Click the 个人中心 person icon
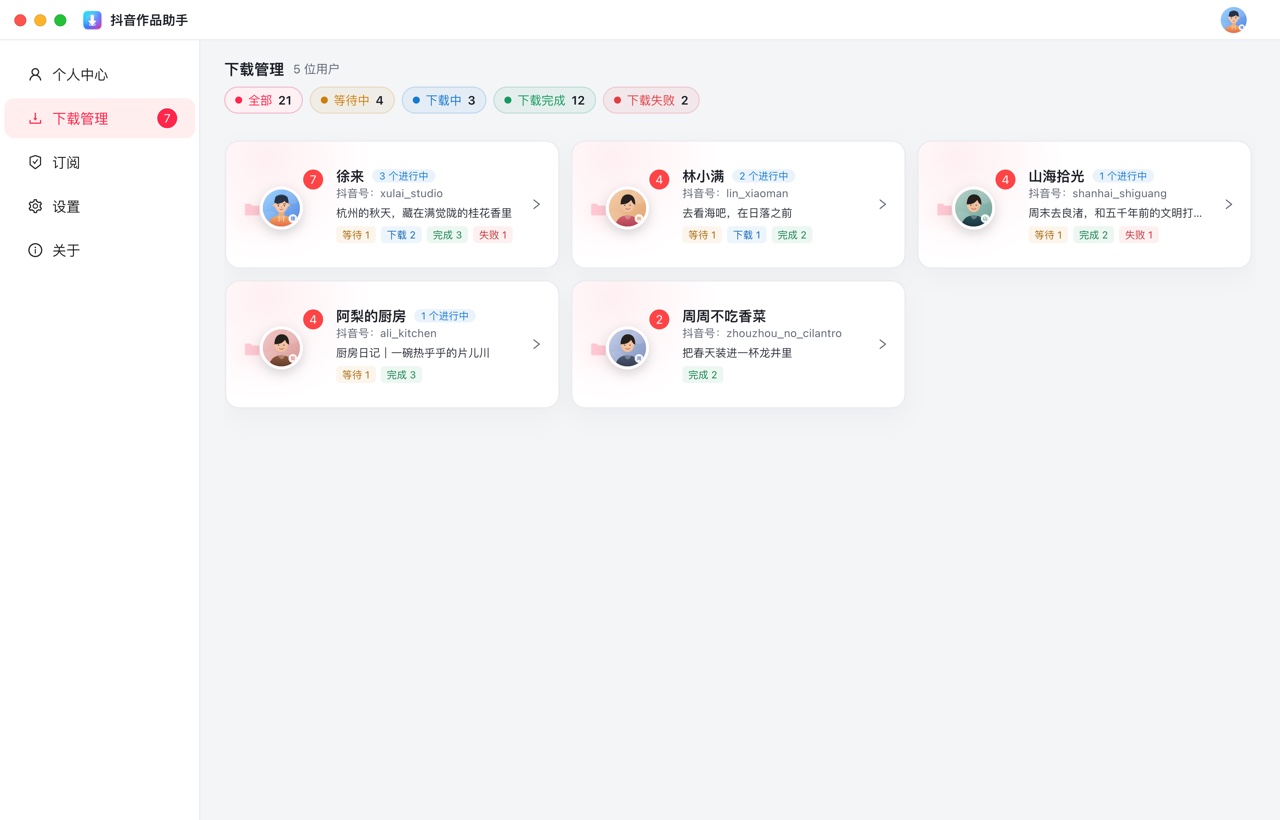 [35, 74]
